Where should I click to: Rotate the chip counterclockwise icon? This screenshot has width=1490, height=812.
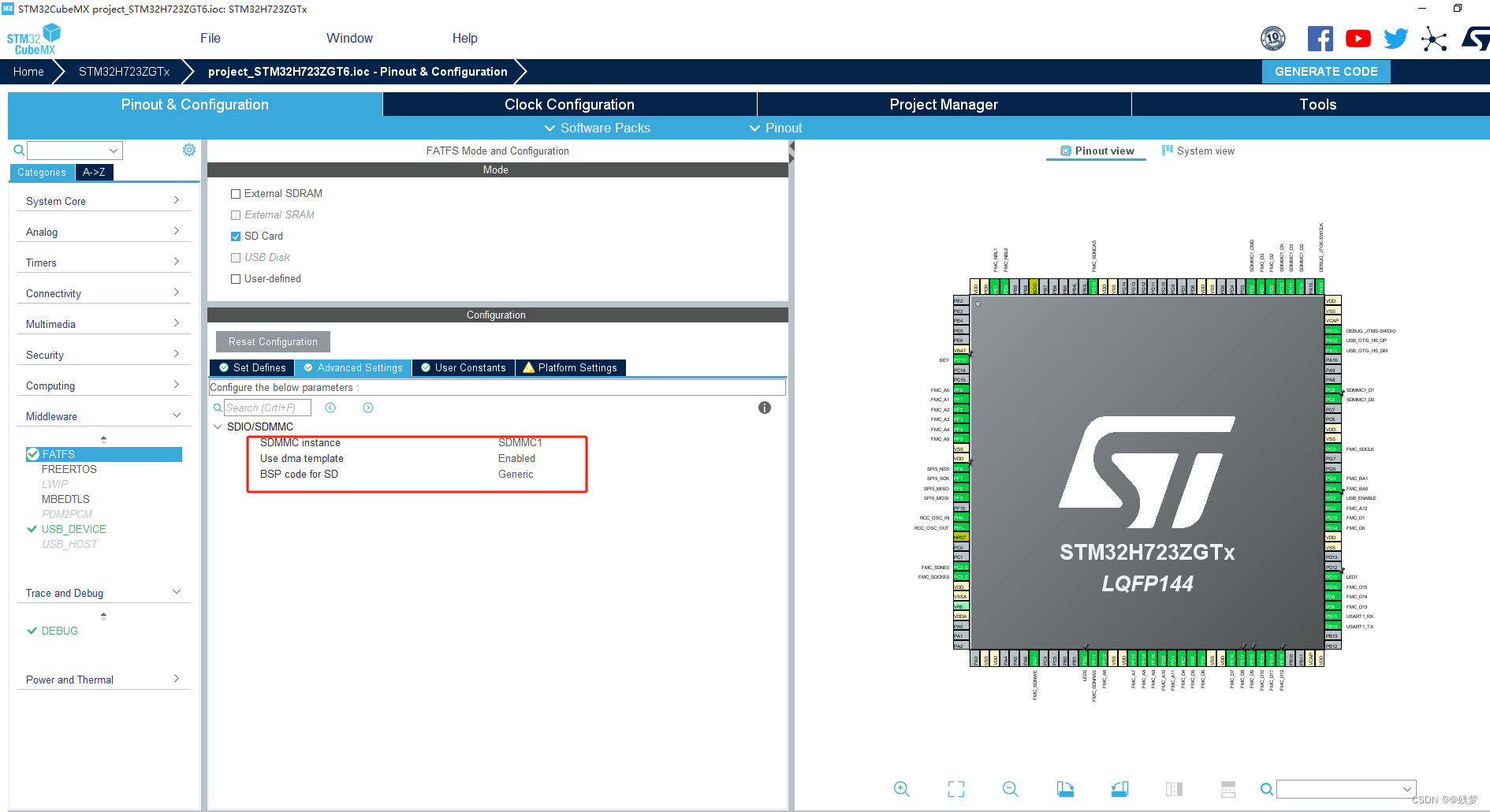point(1119,789)
